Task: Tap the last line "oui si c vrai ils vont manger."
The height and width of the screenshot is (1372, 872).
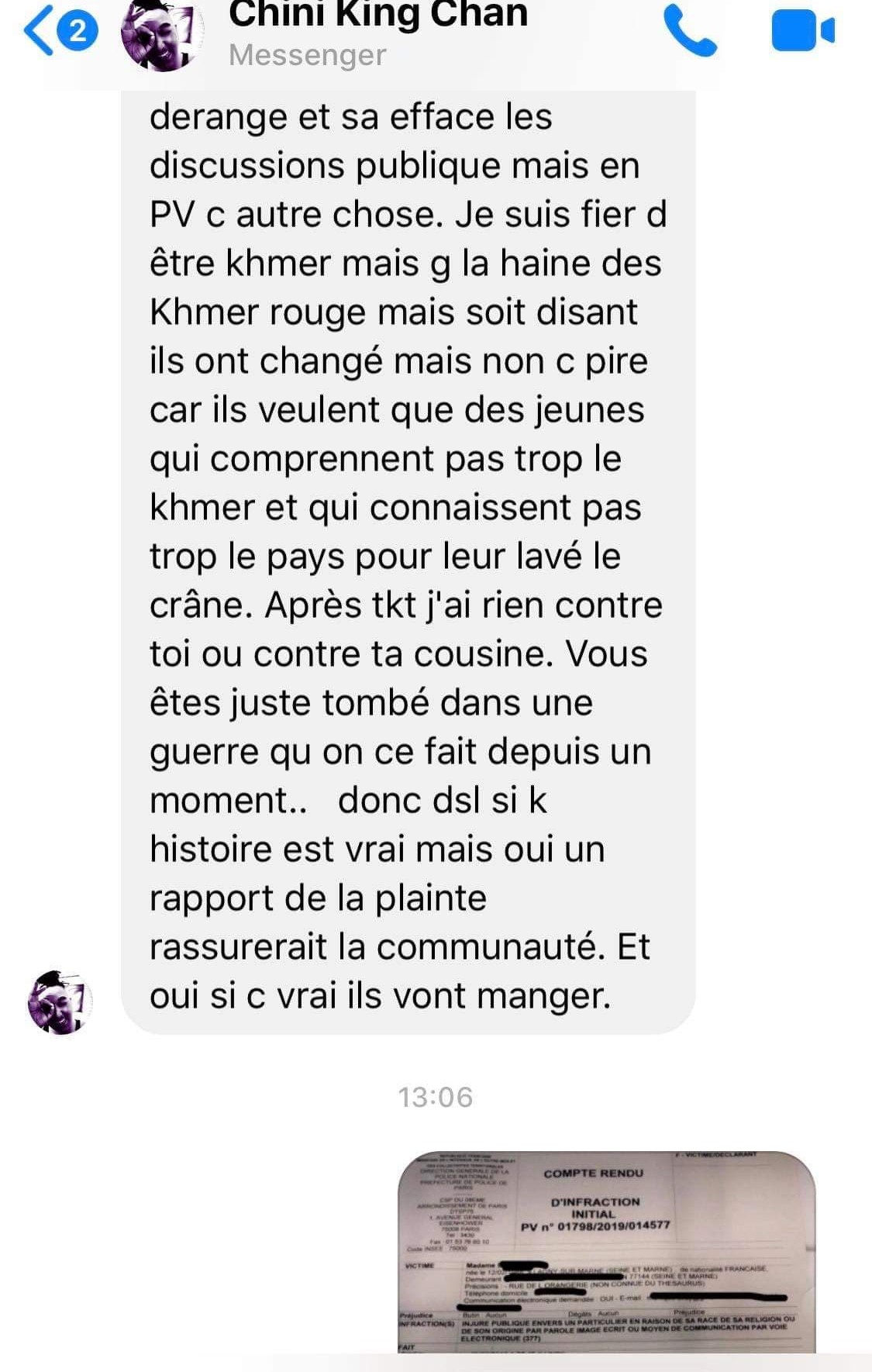Action: pyautogui.click(x=380, y=995)
